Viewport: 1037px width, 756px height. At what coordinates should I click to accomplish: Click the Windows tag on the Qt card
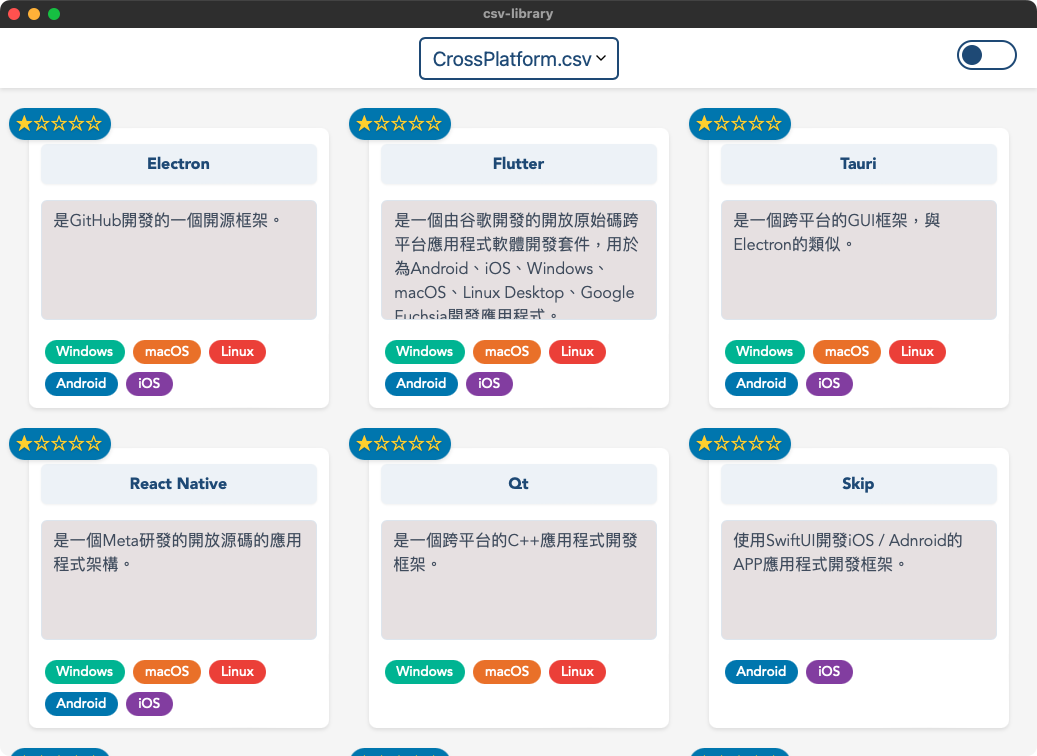click(x=425, y=672)
